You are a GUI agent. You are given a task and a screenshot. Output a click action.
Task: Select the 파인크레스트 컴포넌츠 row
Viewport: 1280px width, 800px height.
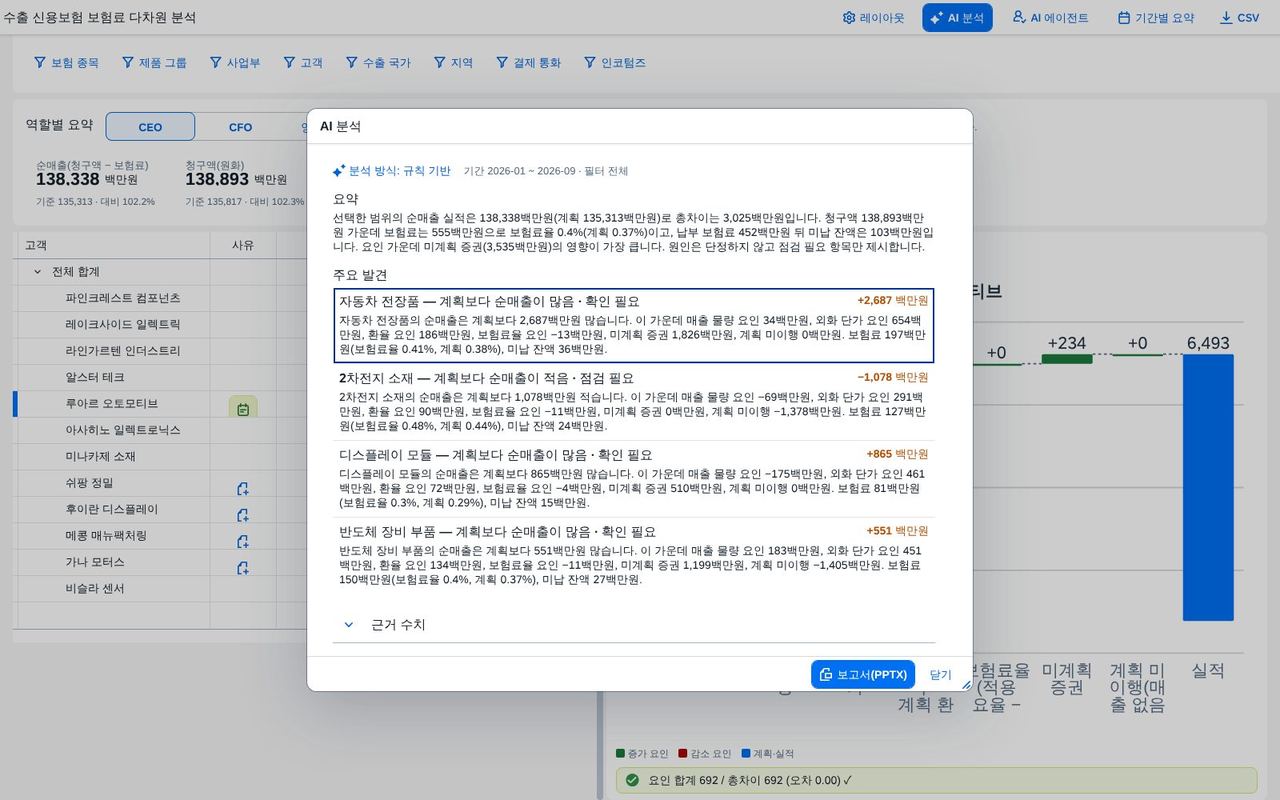tap(123, 298)
